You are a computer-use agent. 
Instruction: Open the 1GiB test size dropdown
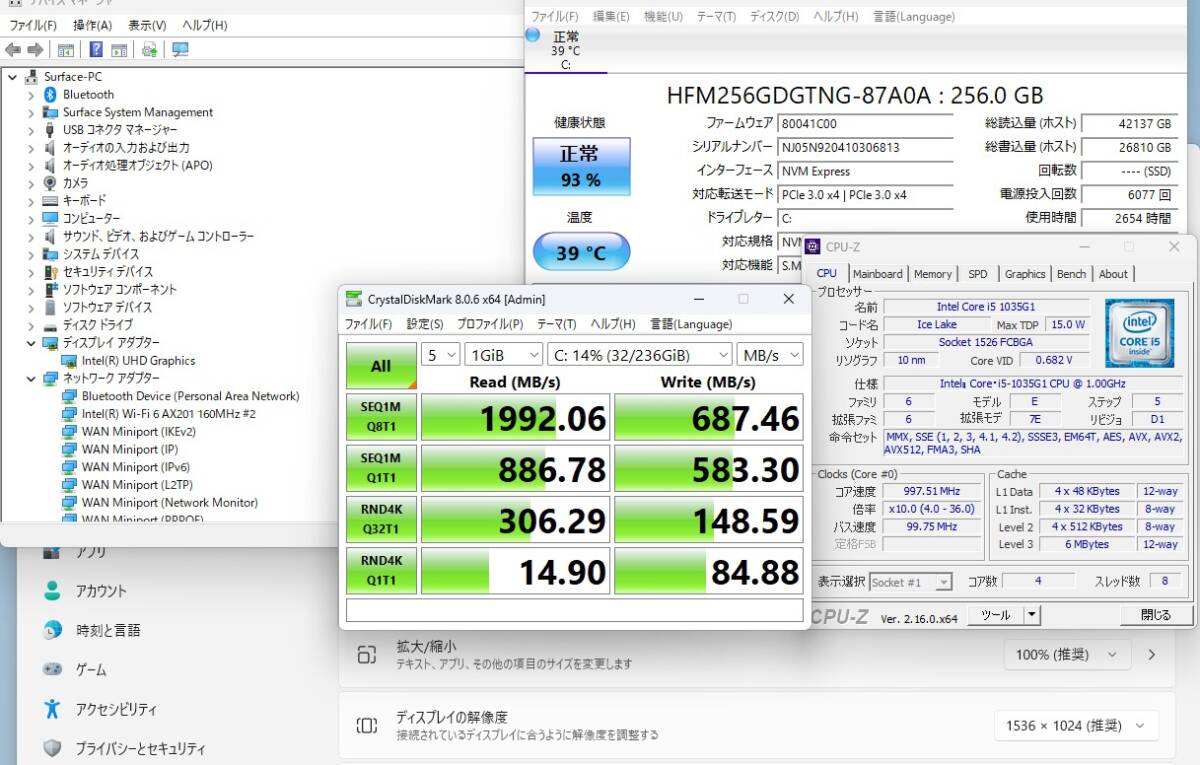click(503, 355)
